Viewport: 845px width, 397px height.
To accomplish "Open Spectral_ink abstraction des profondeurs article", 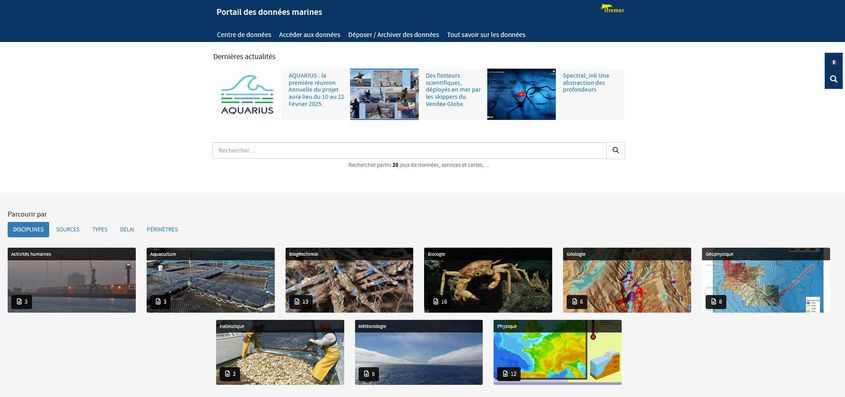I will [586, 82].
